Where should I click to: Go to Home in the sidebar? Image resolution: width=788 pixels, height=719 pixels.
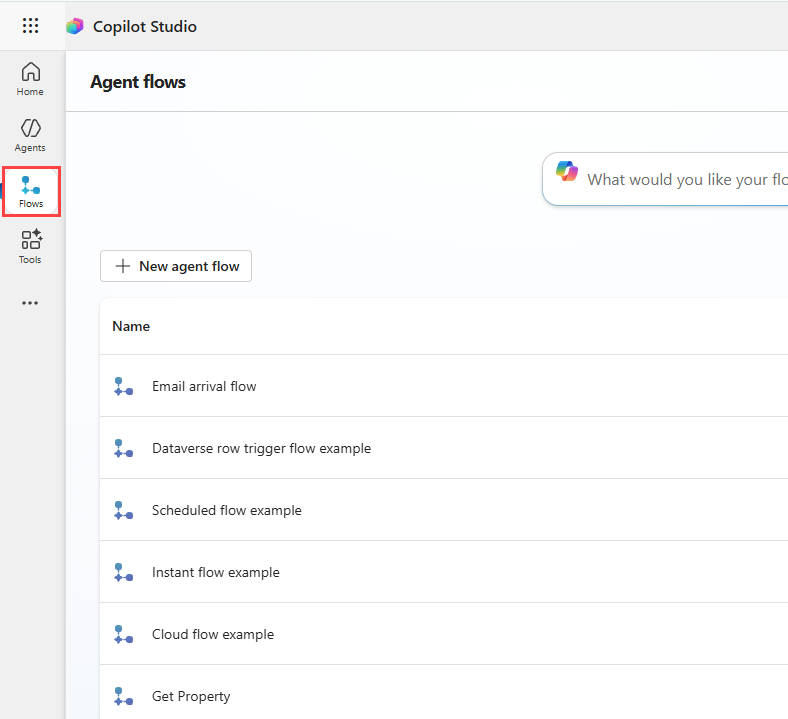pos(30,79)
